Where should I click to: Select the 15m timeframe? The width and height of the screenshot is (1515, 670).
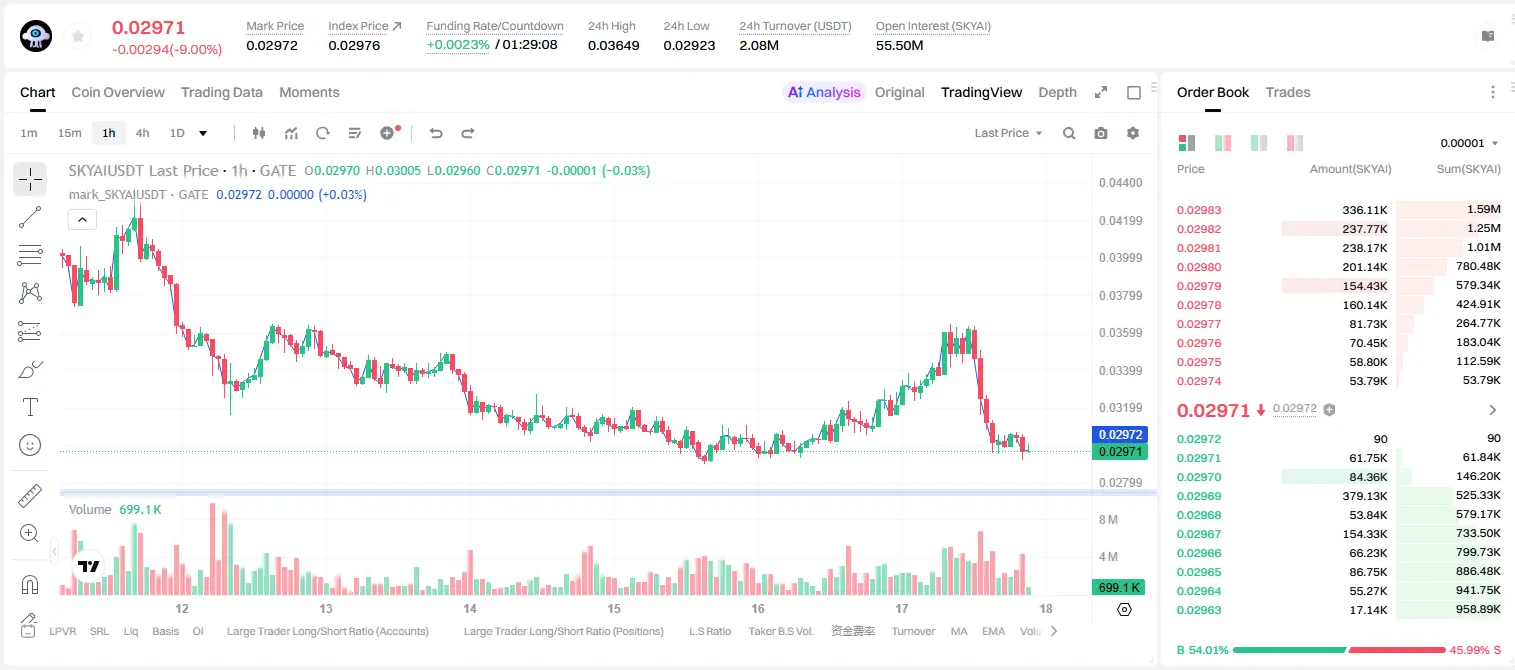(69, 133)
